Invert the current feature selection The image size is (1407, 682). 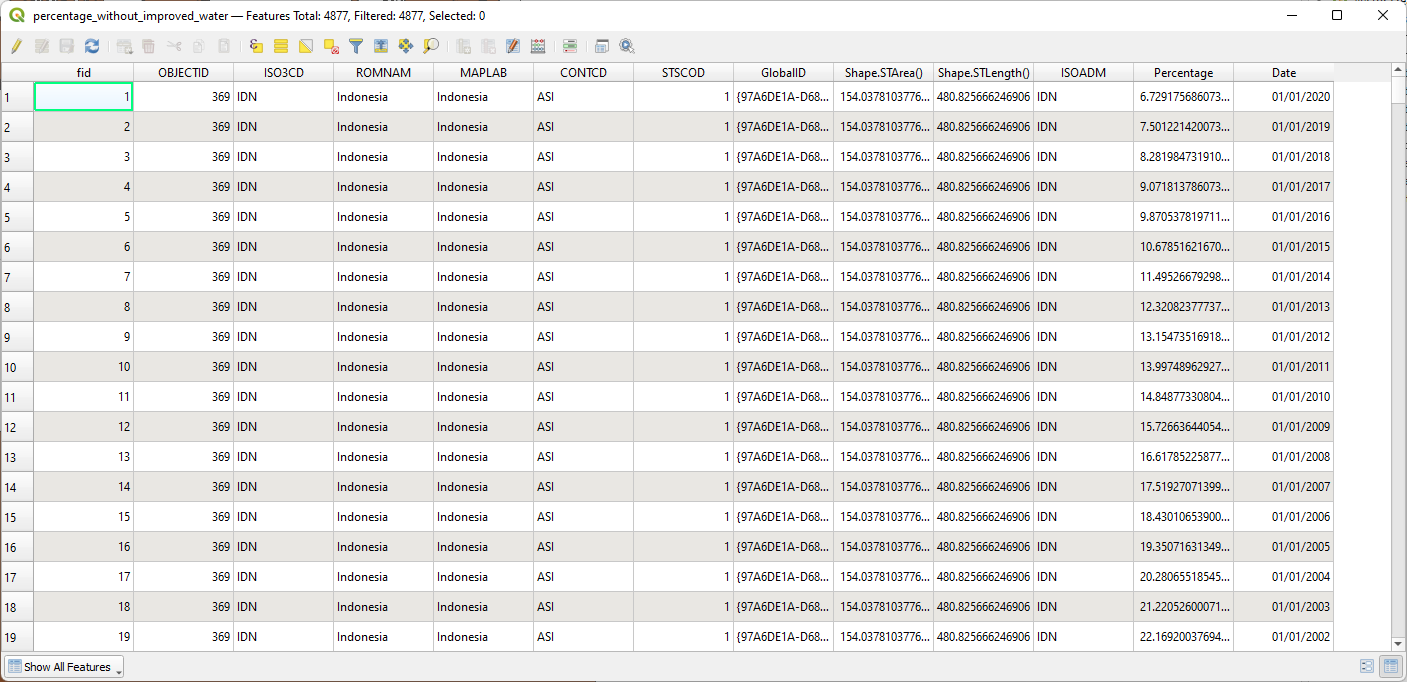click(x=306, y=46)
